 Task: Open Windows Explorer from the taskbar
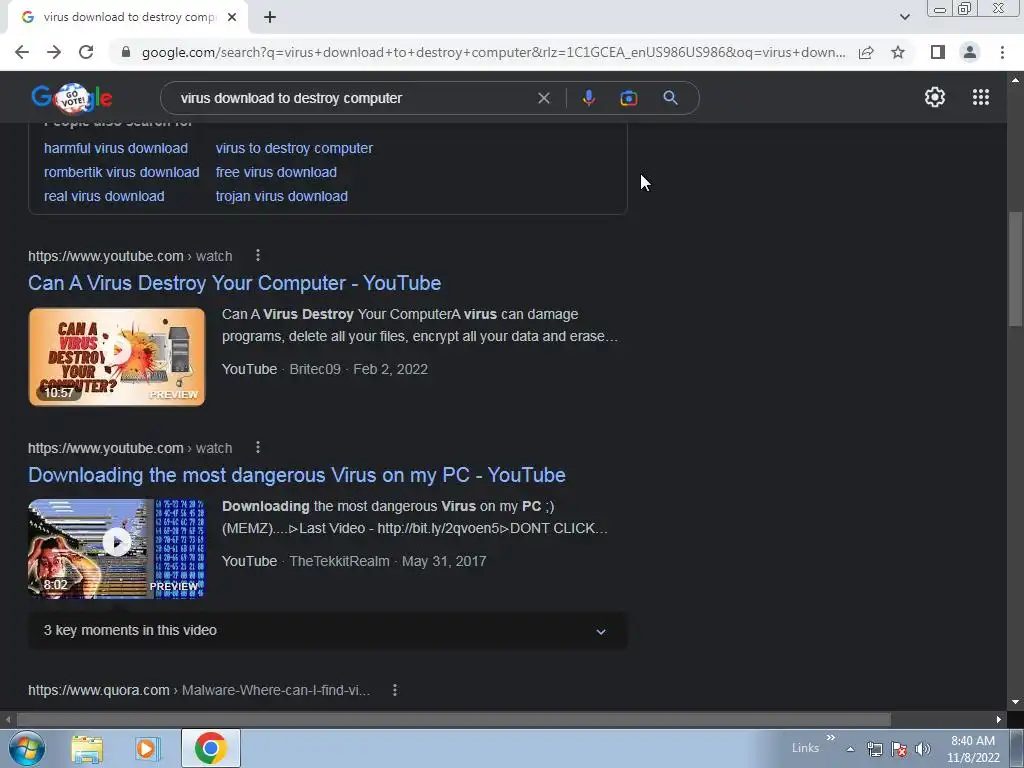point(87,748)
